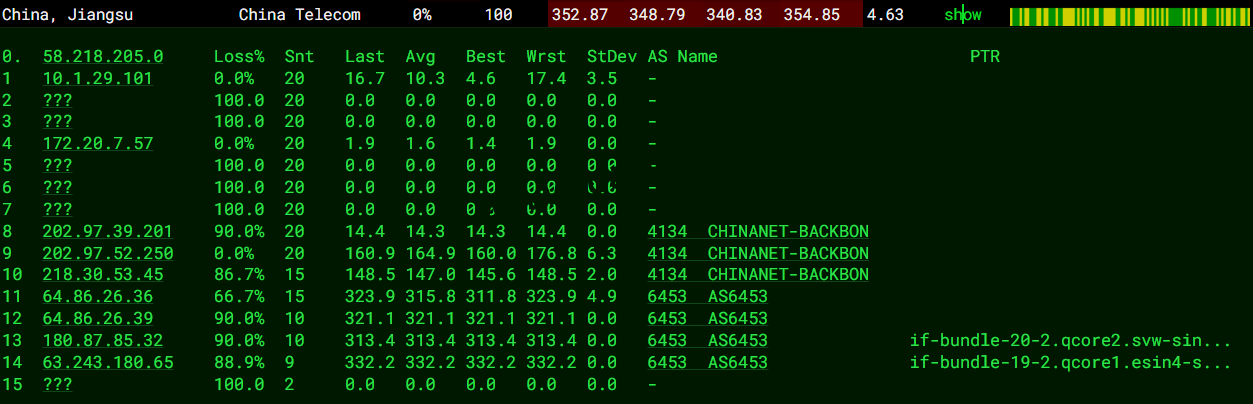Click the ??? address at hop 2

(x=57, y=101)
